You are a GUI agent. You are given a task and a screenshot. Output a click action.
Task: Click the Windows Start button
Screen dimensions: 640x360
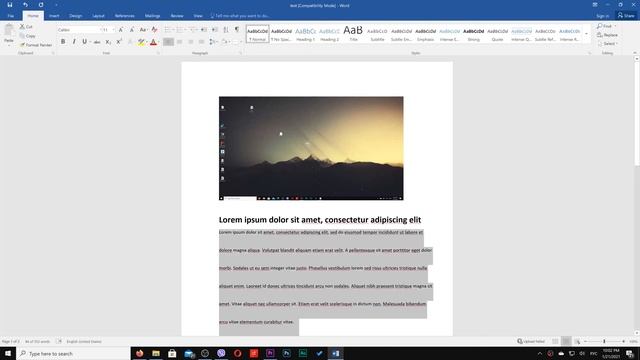coord(8,353)
